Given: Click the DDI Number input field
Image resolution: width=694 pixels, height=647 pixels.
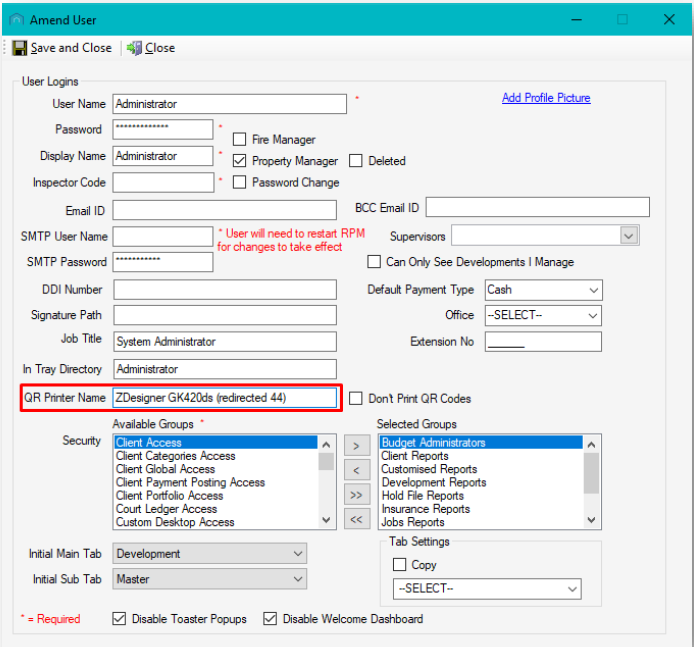Looking at the screenshot, I should (225, 290).
